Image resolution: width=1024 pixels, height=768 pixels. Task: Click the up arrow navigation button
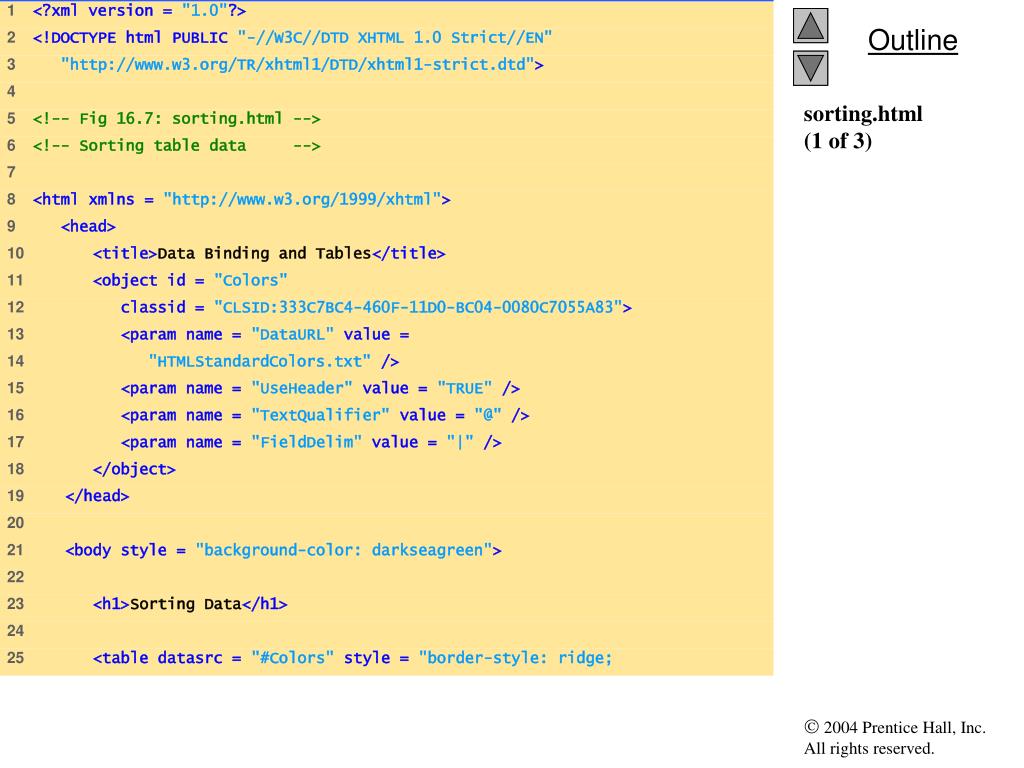coord(810,25)
